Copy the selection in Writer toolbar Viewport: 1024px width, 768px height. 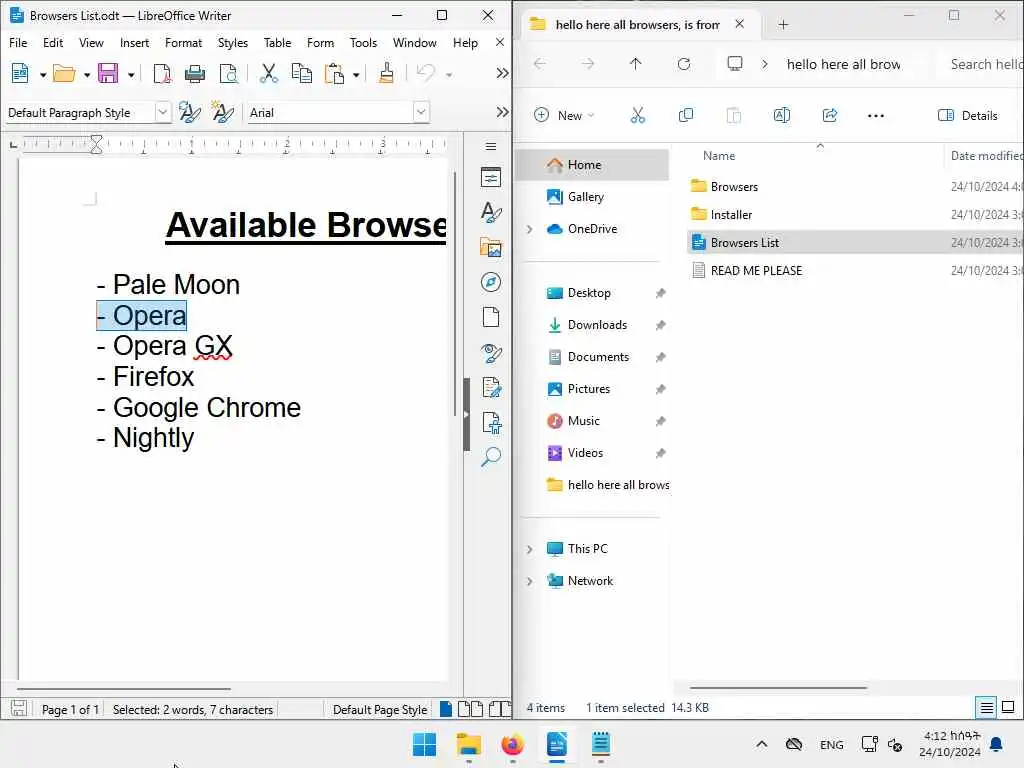click(302, 74)
